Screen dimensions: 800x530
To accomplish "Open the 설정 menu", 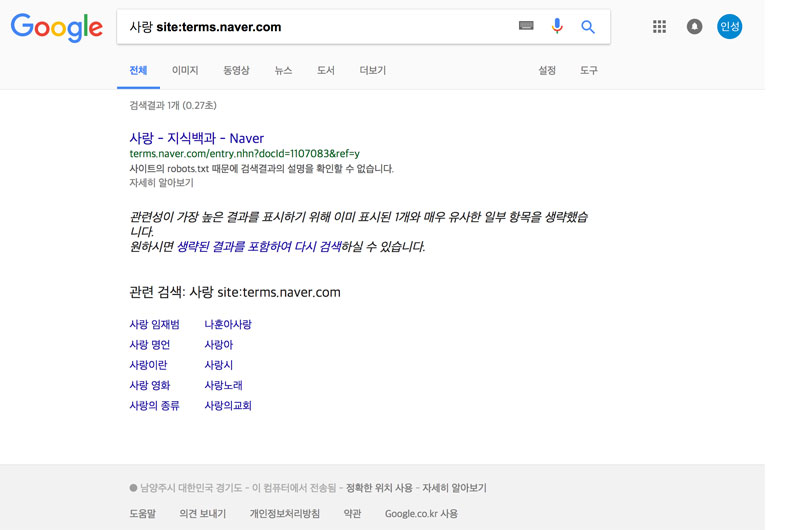I will (x=547, y=70).
